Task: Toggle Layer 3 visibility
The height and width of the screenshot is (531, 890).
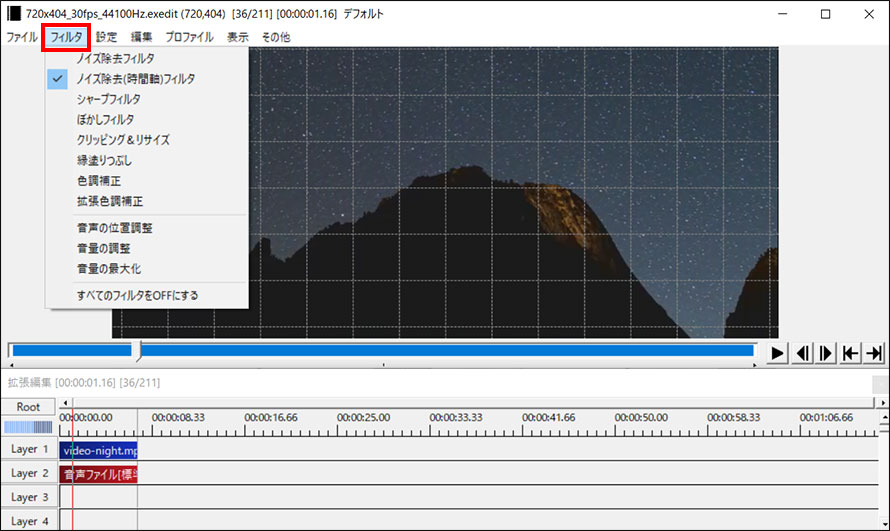Action: pyautogui.click(x=30, y=498)
